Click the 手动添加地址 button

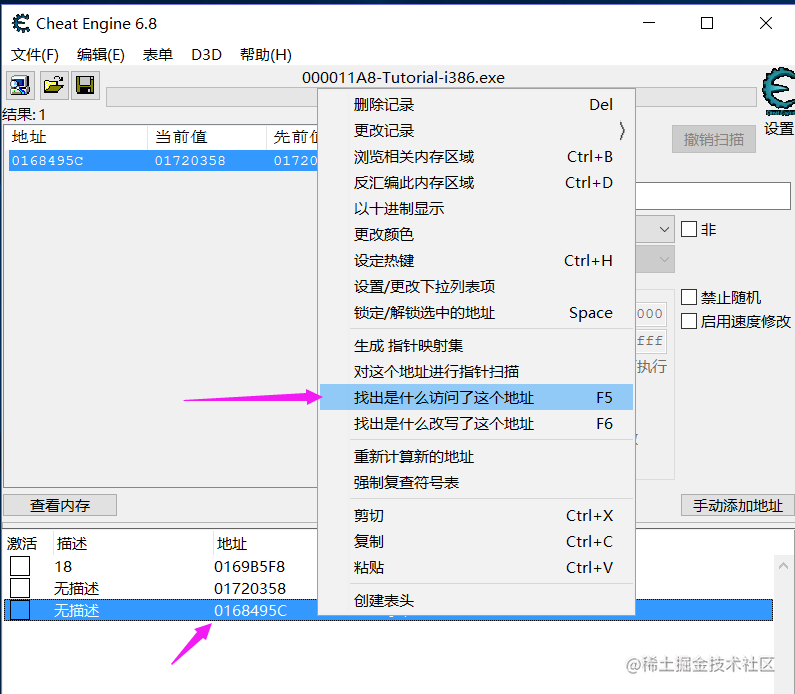tap(738, 505)
